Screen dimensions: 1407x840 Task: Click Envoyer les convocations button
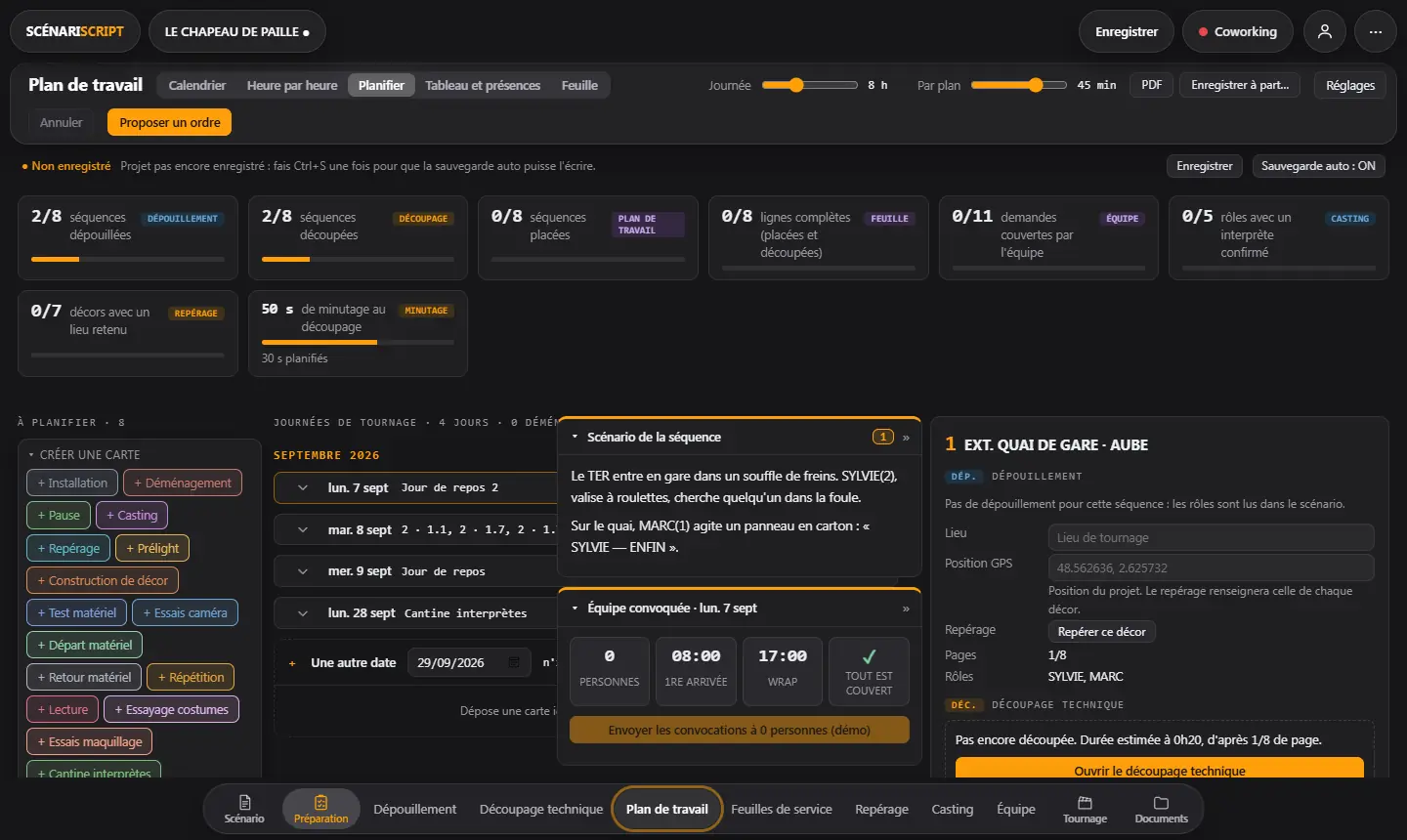[739, 730]
